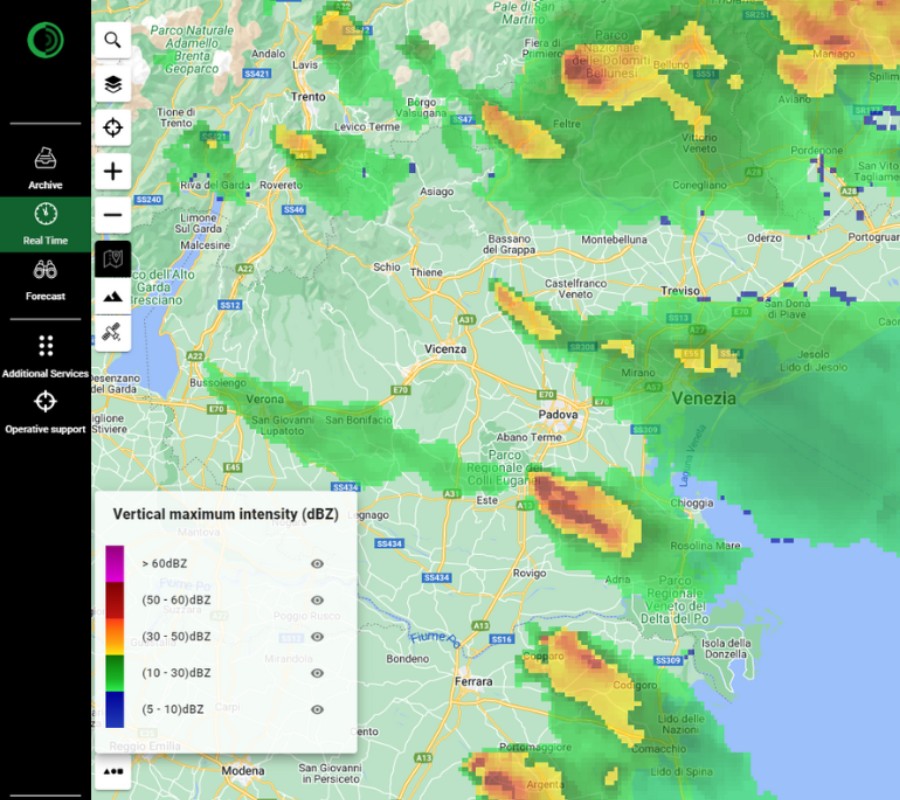Viewport: 900px width, 800px height.
Task: Click the magenta > 60dBZ color swatch
Action: pos(115,564)
